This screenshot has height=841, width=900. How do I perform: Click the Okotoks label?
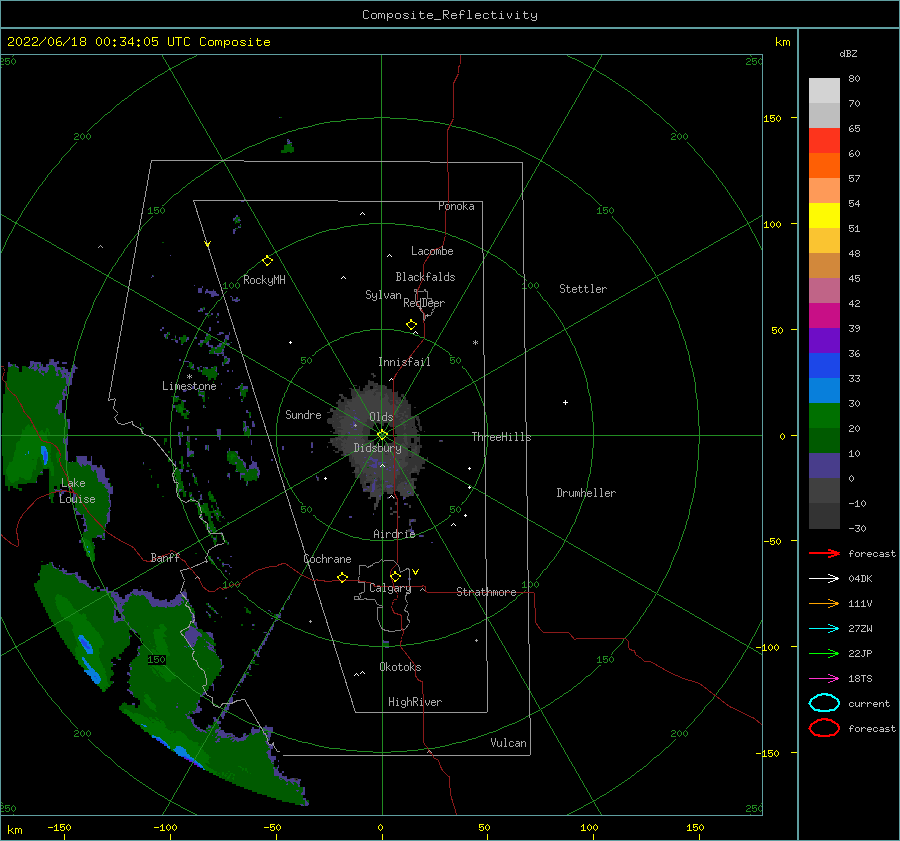[400, 667]
